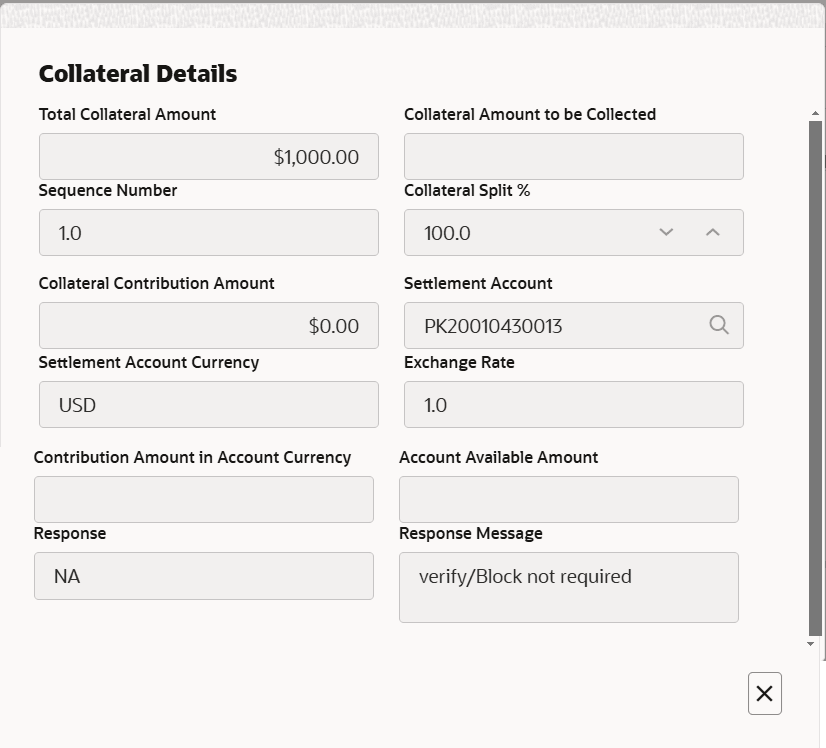
Task: Increase the Collateral Split percentage value
Action: click(x=712, y=232)
